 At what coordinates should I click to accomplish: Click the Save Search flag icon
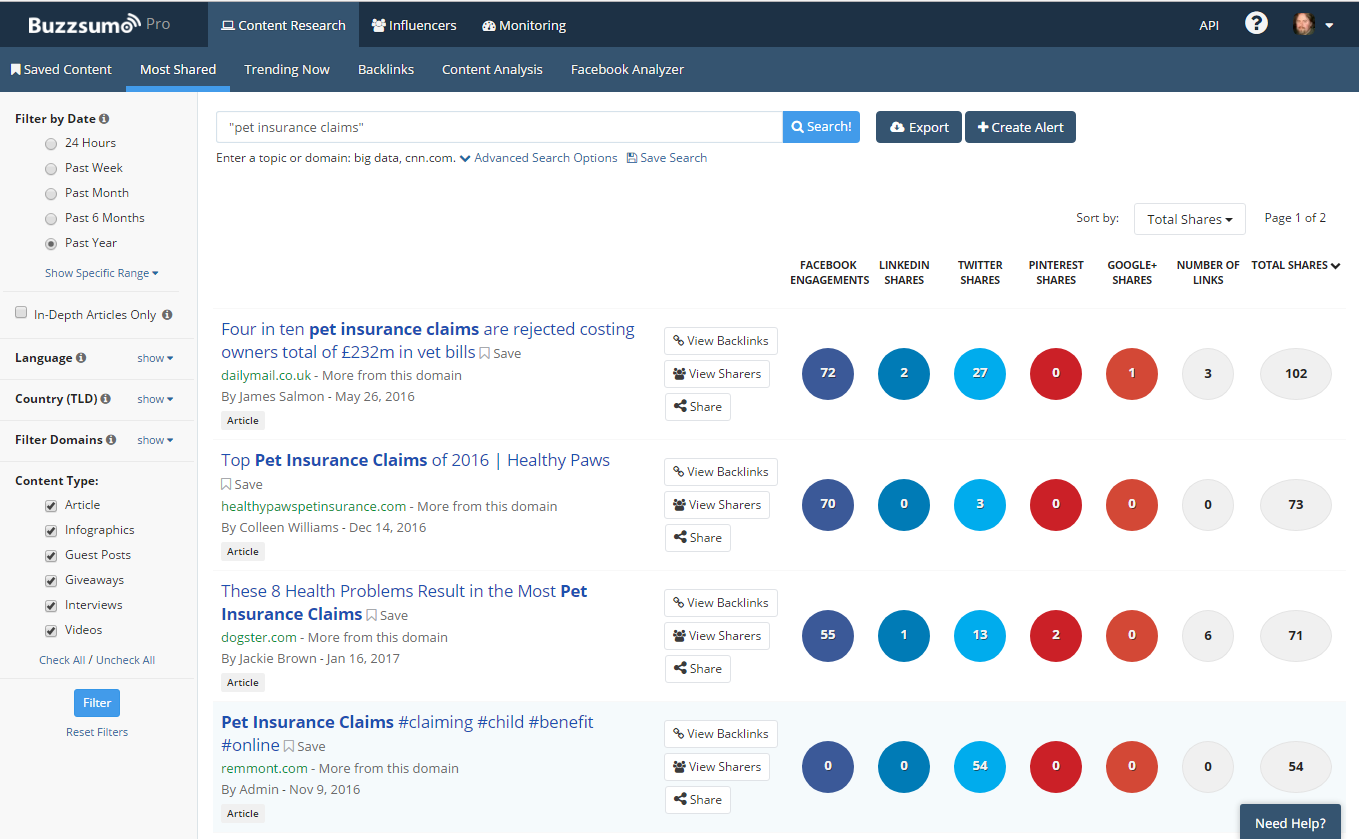point(632,157)
